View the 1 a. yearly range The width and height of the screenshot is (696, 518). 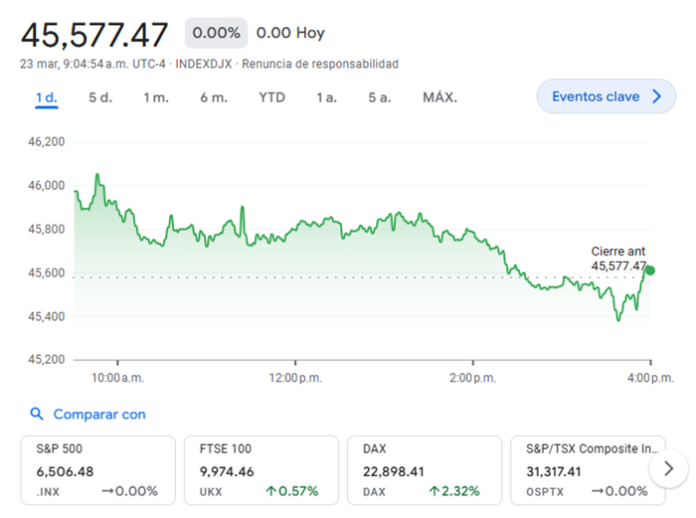pyautogui.click(x=326, y=97)
